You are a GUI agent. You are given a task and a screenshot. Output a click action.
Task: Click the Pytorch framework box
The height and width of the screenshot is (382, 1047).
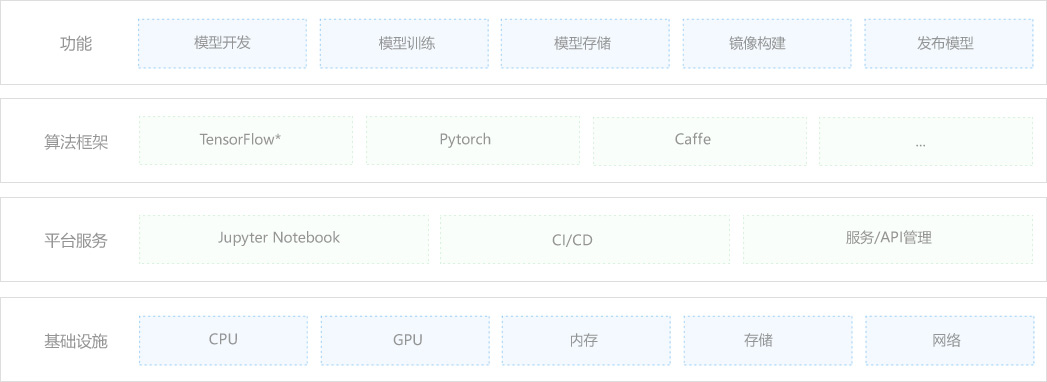coord(473,141)
